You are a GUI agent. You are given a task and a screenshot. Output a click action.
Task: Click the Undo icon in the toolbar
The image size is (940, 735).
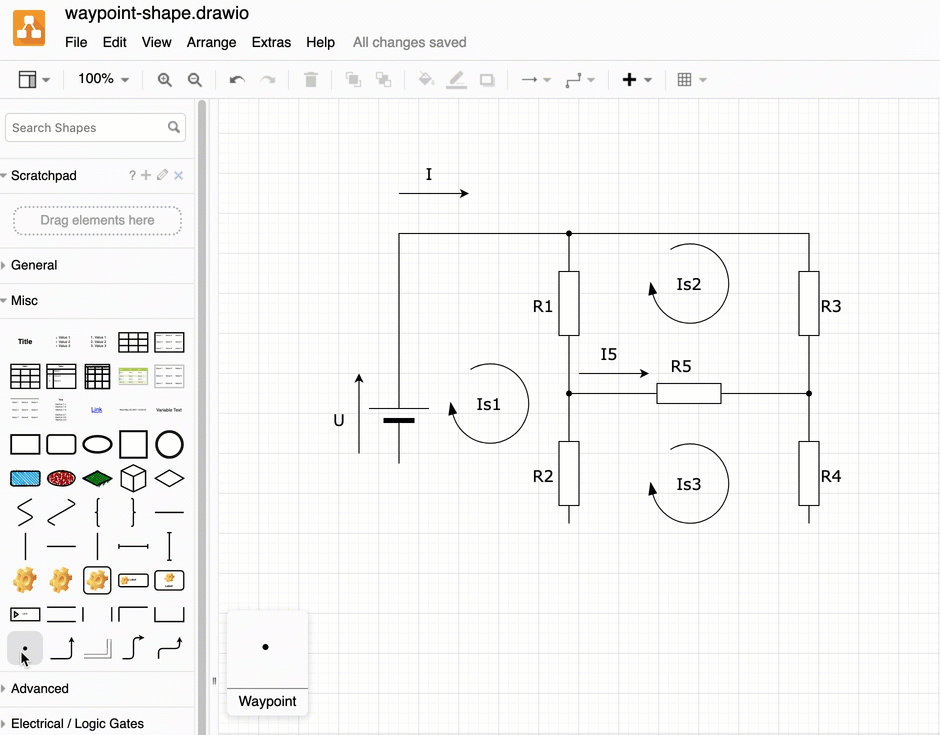(236, 79)
